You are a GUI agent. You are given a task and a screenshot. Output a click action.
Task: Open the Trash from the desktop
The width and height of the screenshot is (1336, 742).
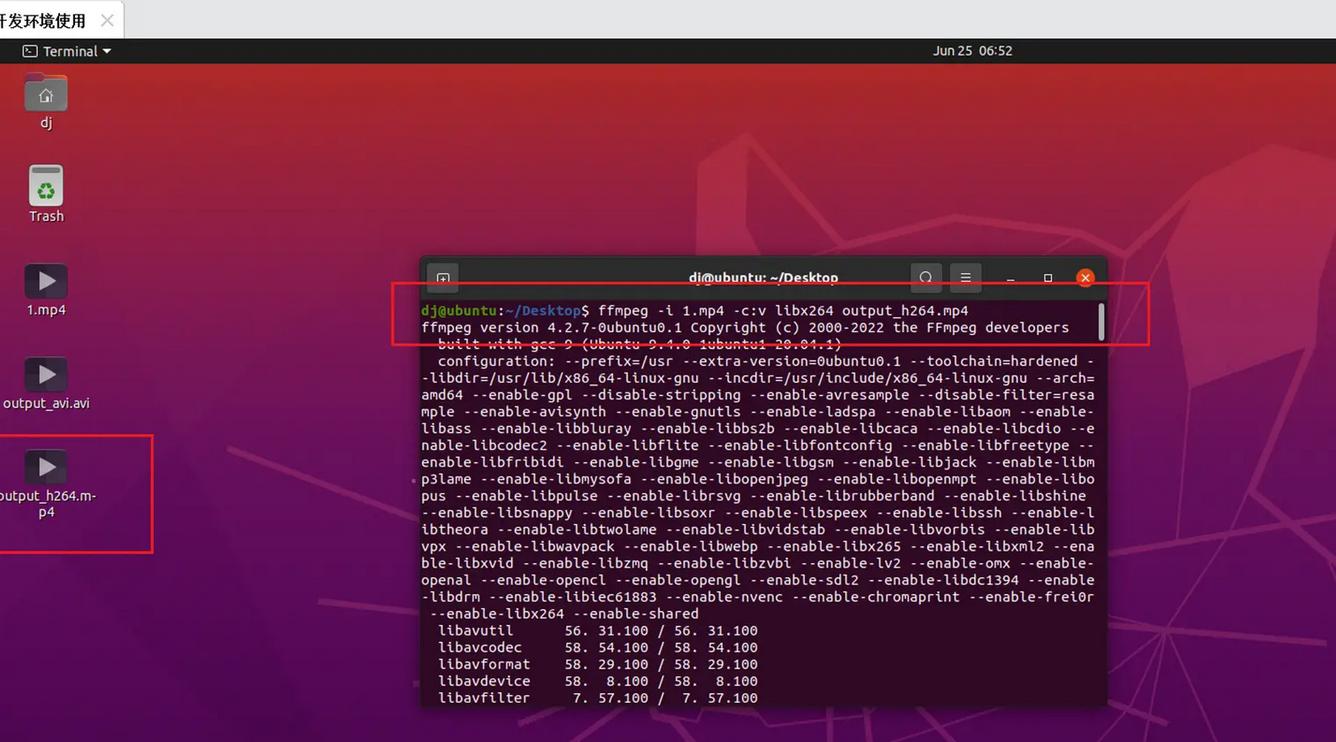point(46,190)
